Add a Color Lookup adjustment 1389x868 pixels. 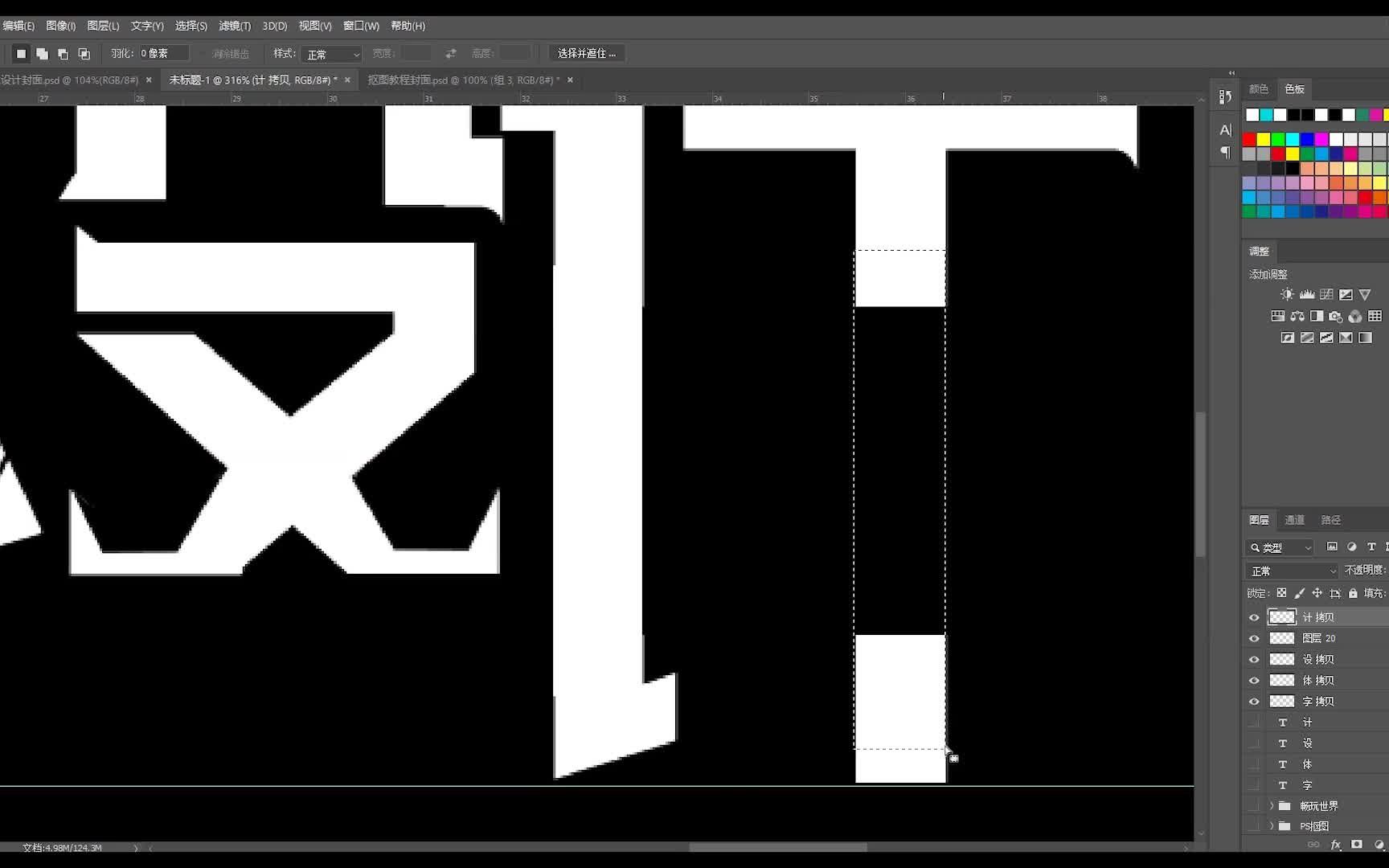[1375, 316]
